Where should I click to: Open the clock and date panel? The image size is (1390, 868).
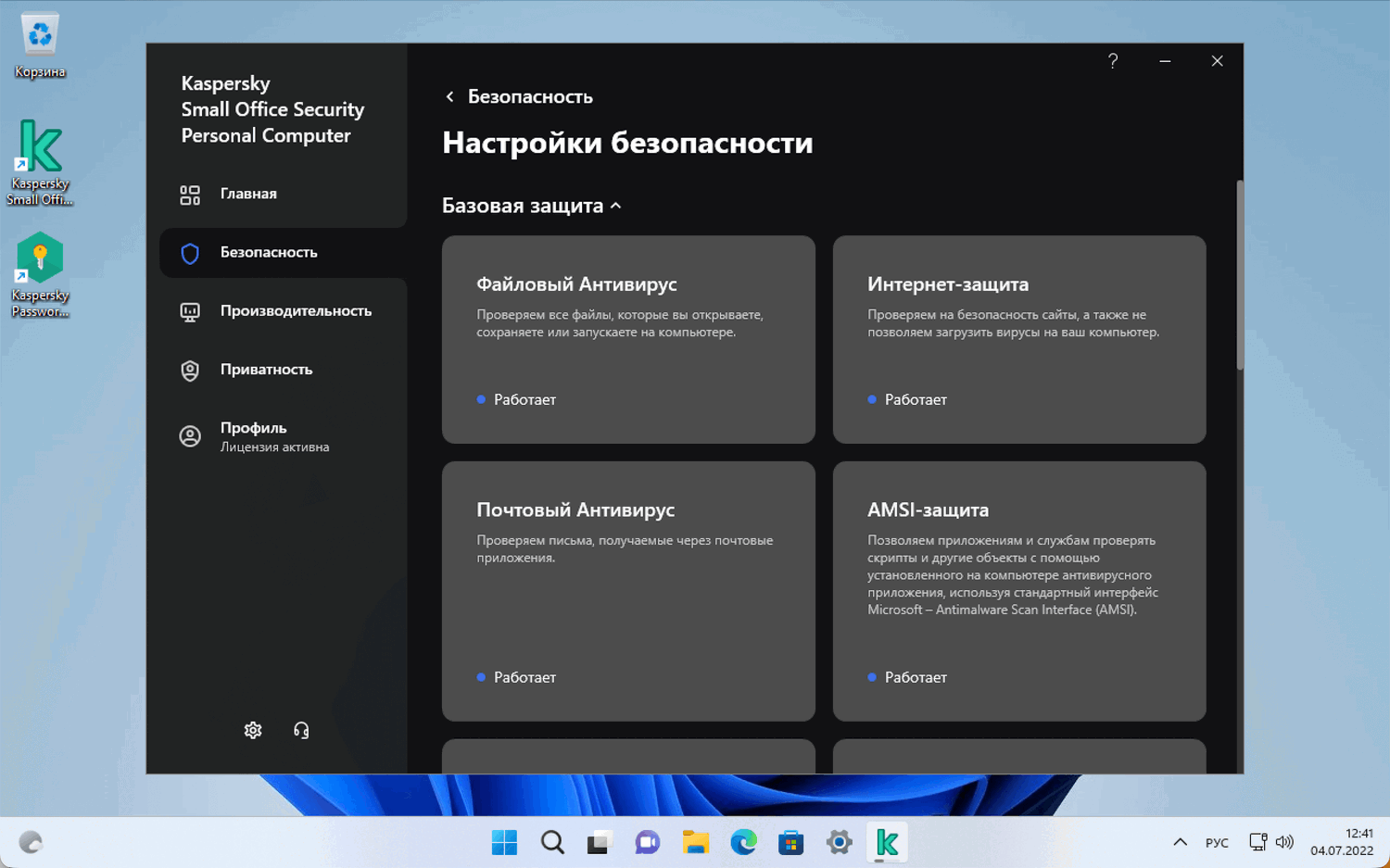1342,842
